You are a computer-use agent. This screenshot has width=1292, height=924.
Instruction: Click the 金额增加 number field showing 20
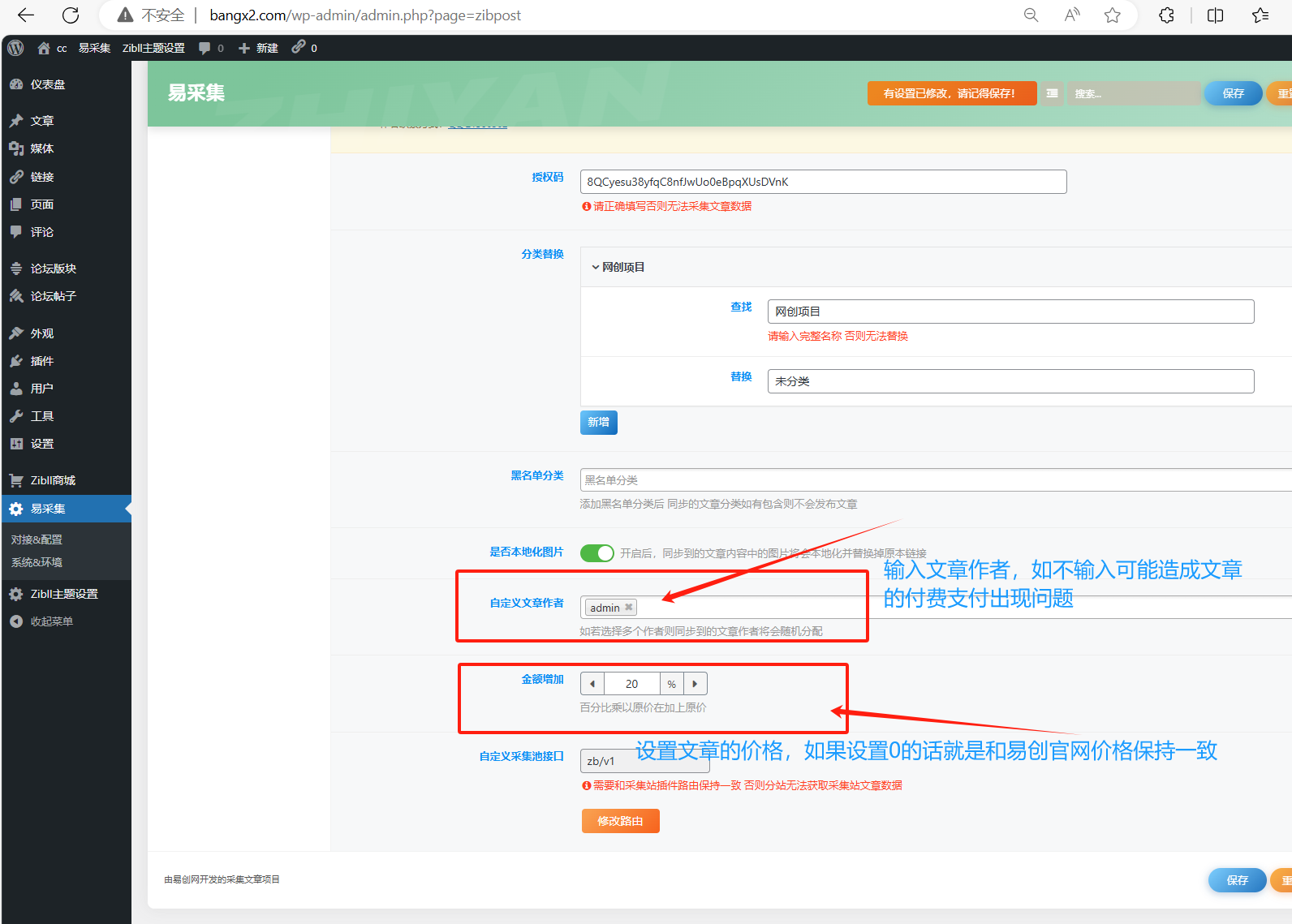632,684
